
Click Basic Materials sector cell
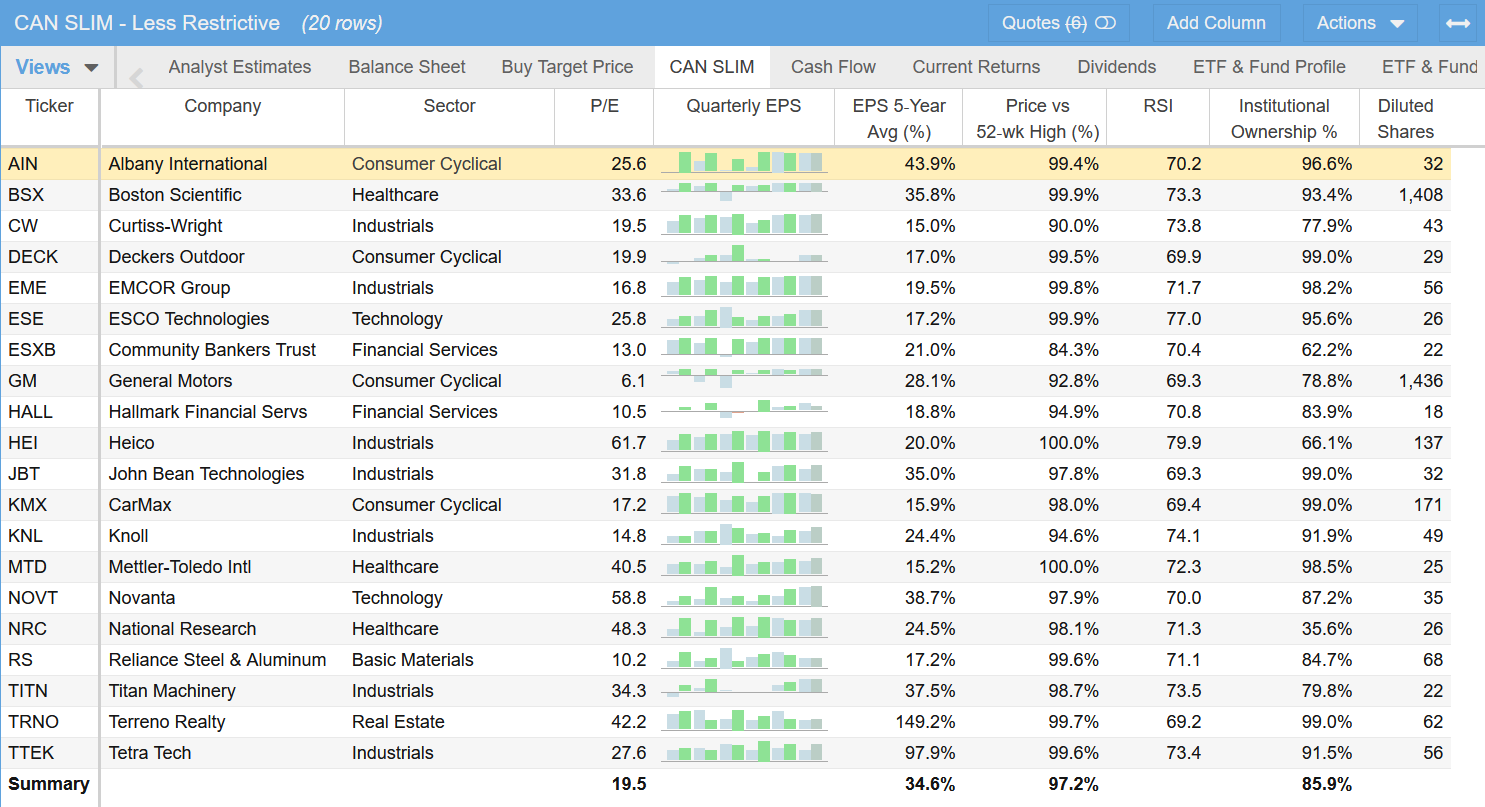point(413,660)
